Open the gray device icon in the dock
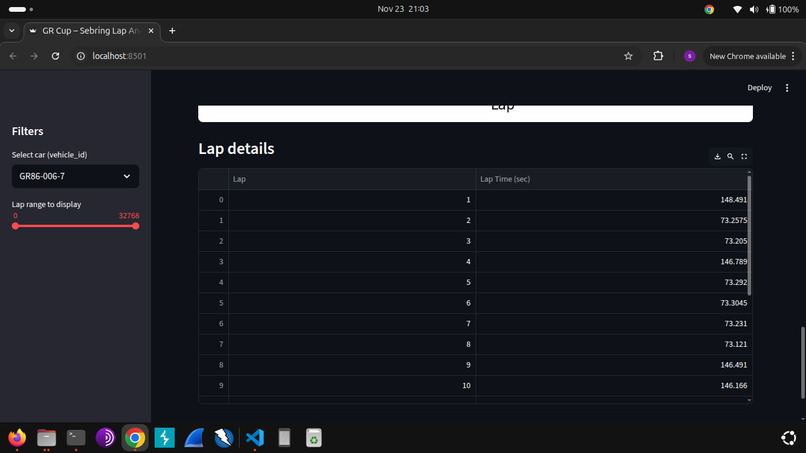 tap(284, 438)
